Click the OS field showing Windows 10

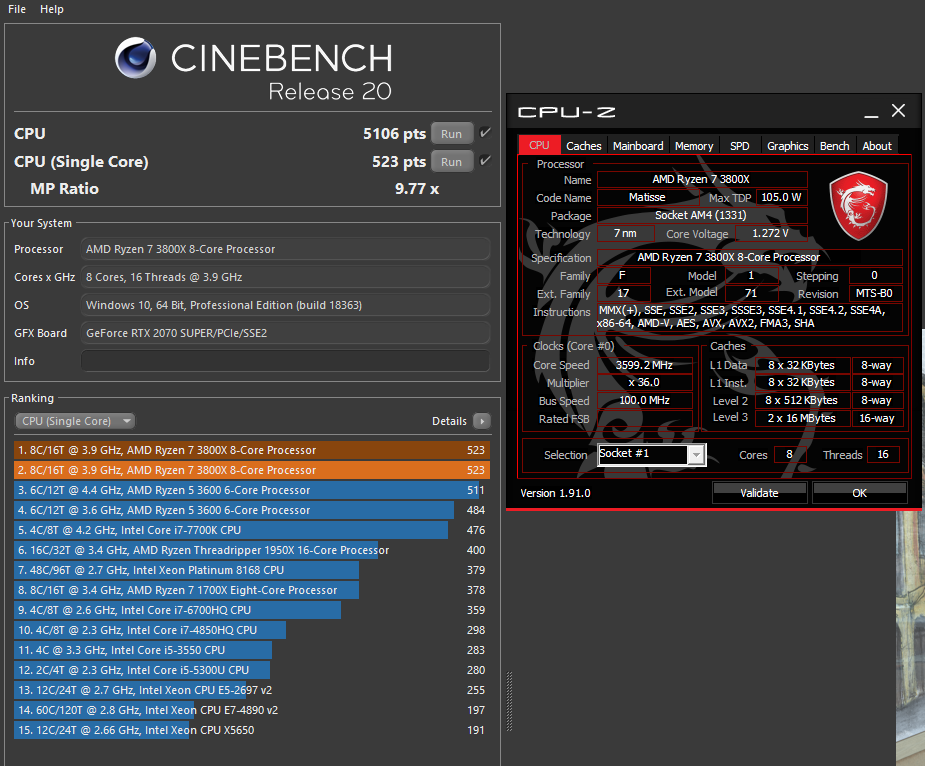286,305
